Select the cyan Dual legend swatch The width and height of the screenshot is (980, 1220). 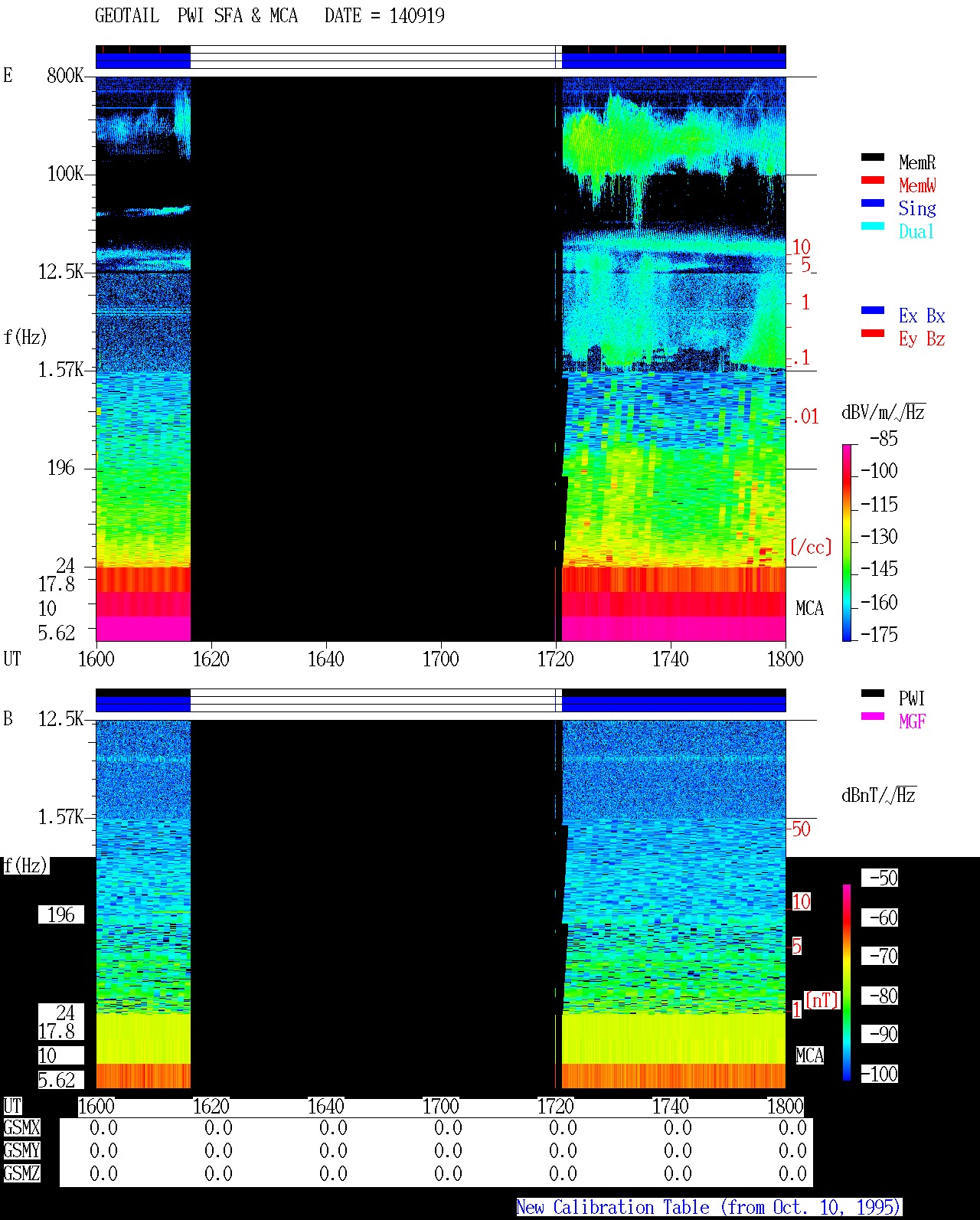(873, 226)
